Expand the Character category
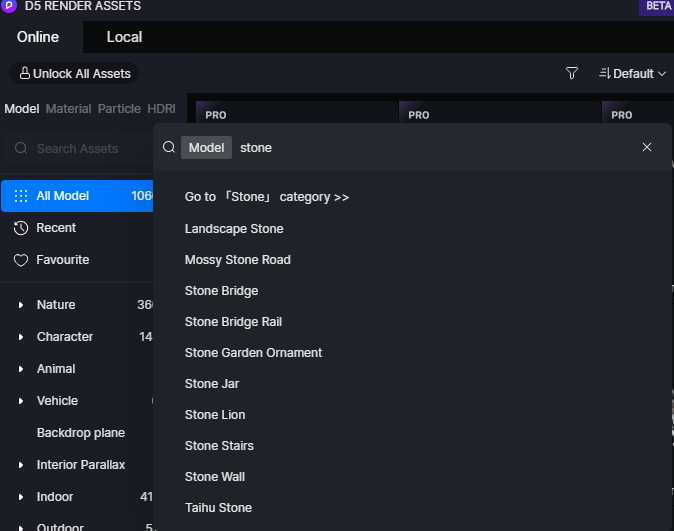The width and height of the screenshot is (674, 531). pyautogui.click(x=21, y=337)
